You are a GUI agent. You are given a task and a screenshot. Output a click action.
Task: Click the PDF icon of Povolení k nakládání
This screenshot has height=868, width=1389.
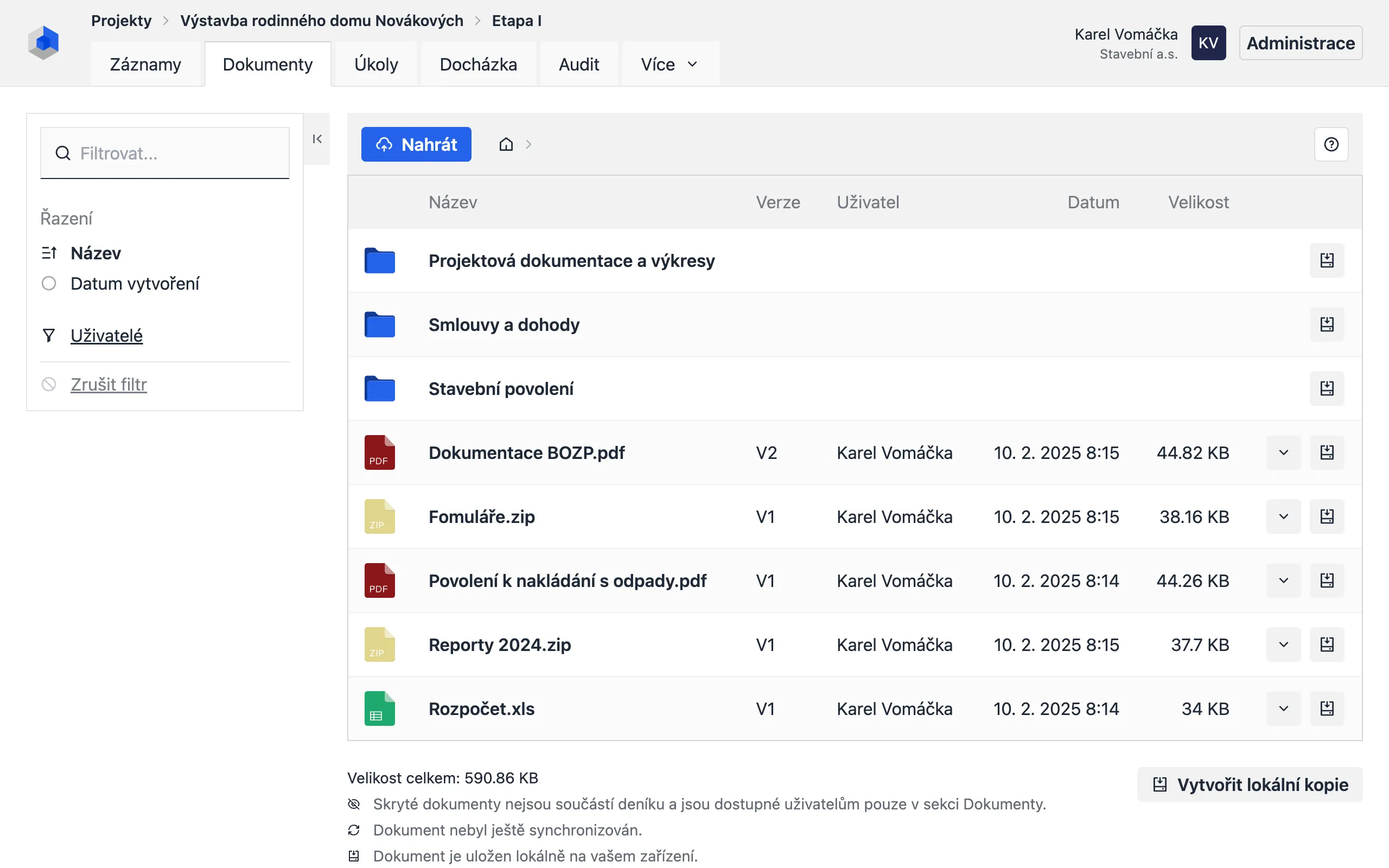click(x=379, y=580)
